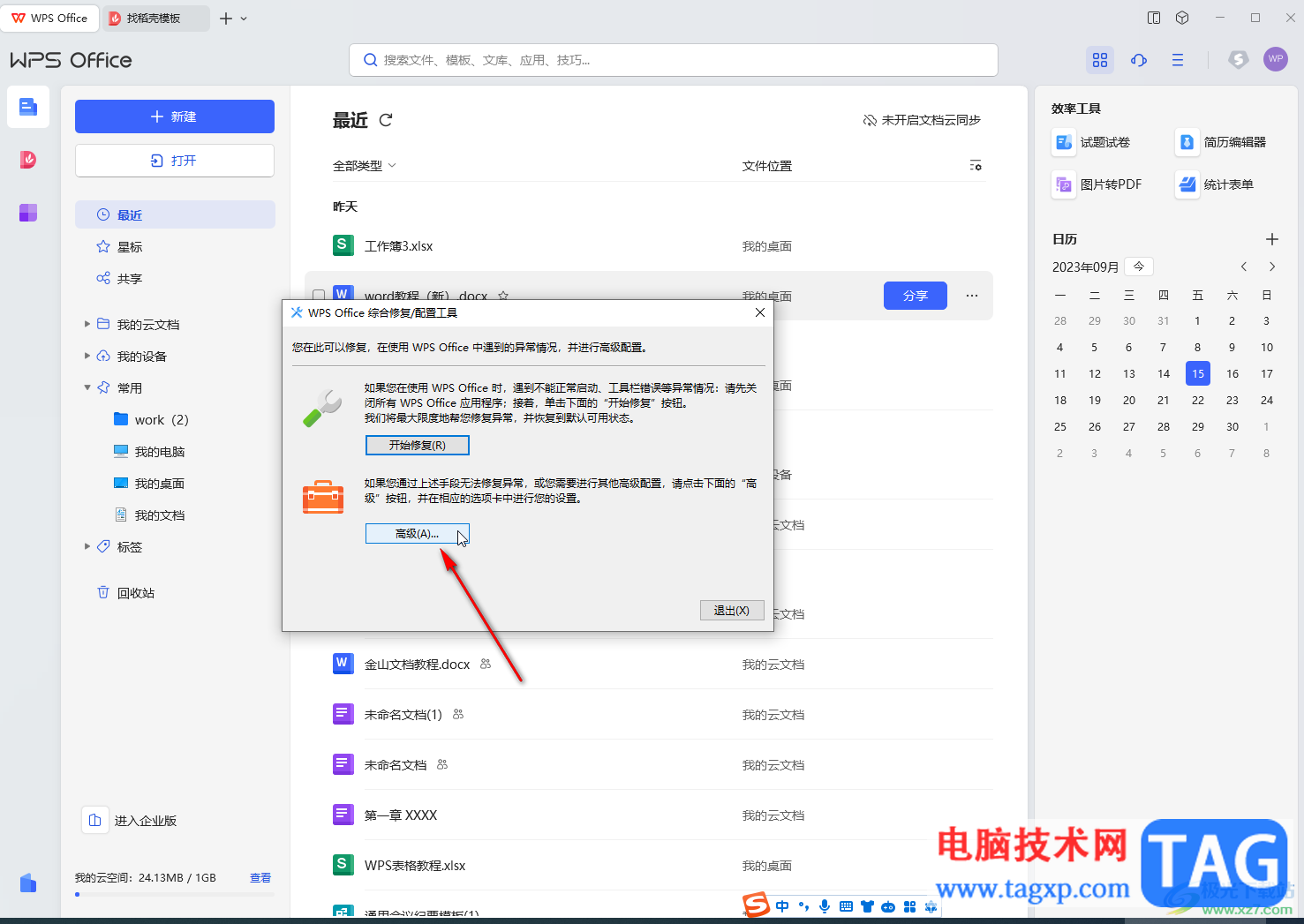Viewport: 1304px width, 924px height.
Task: Open the new tab dropdown arrow
Action: click(245, 19)
